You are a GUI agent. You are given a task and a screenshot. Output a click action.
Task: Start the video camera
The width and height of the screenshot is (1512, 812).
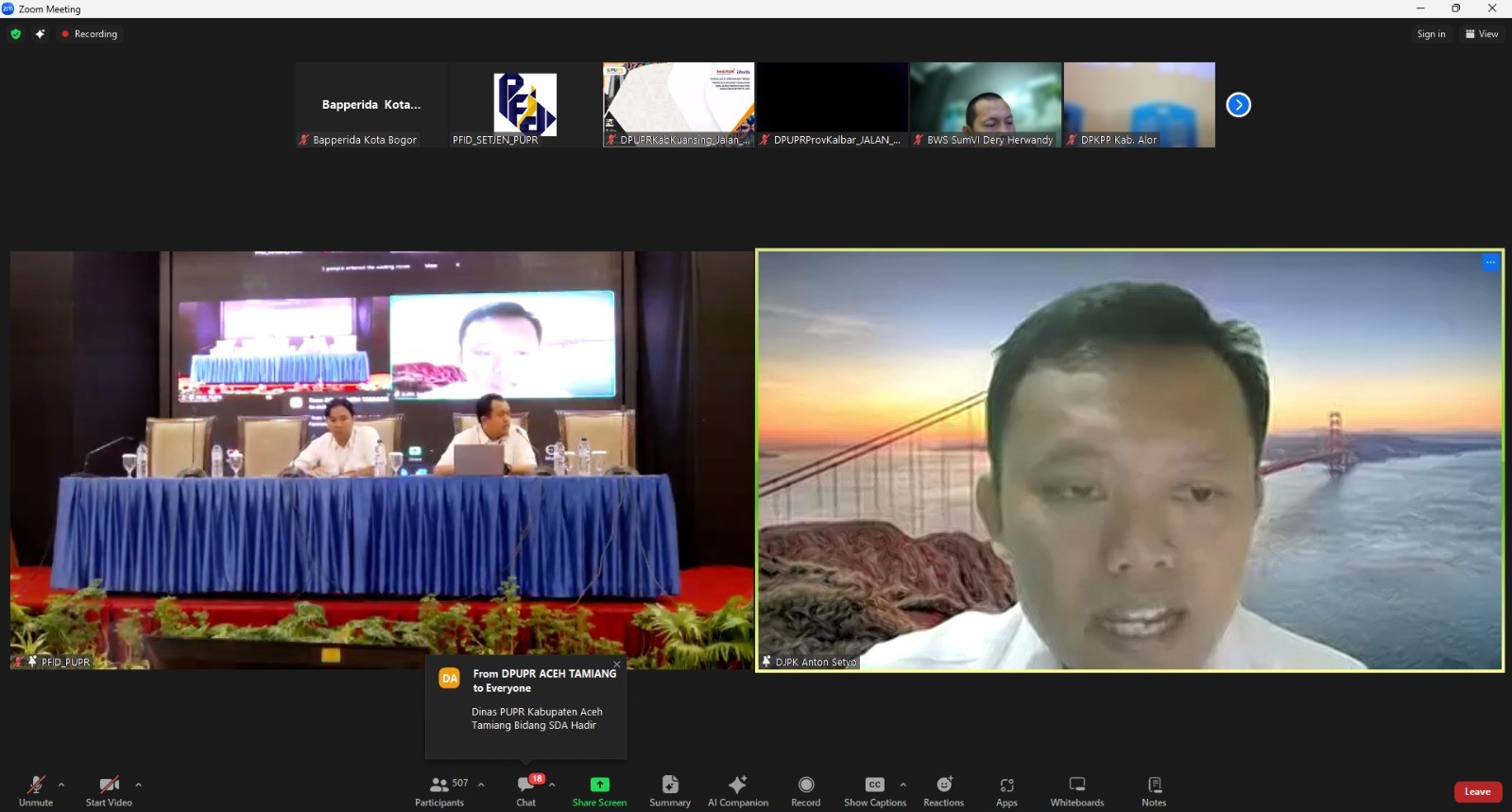(x=109, y=790)
